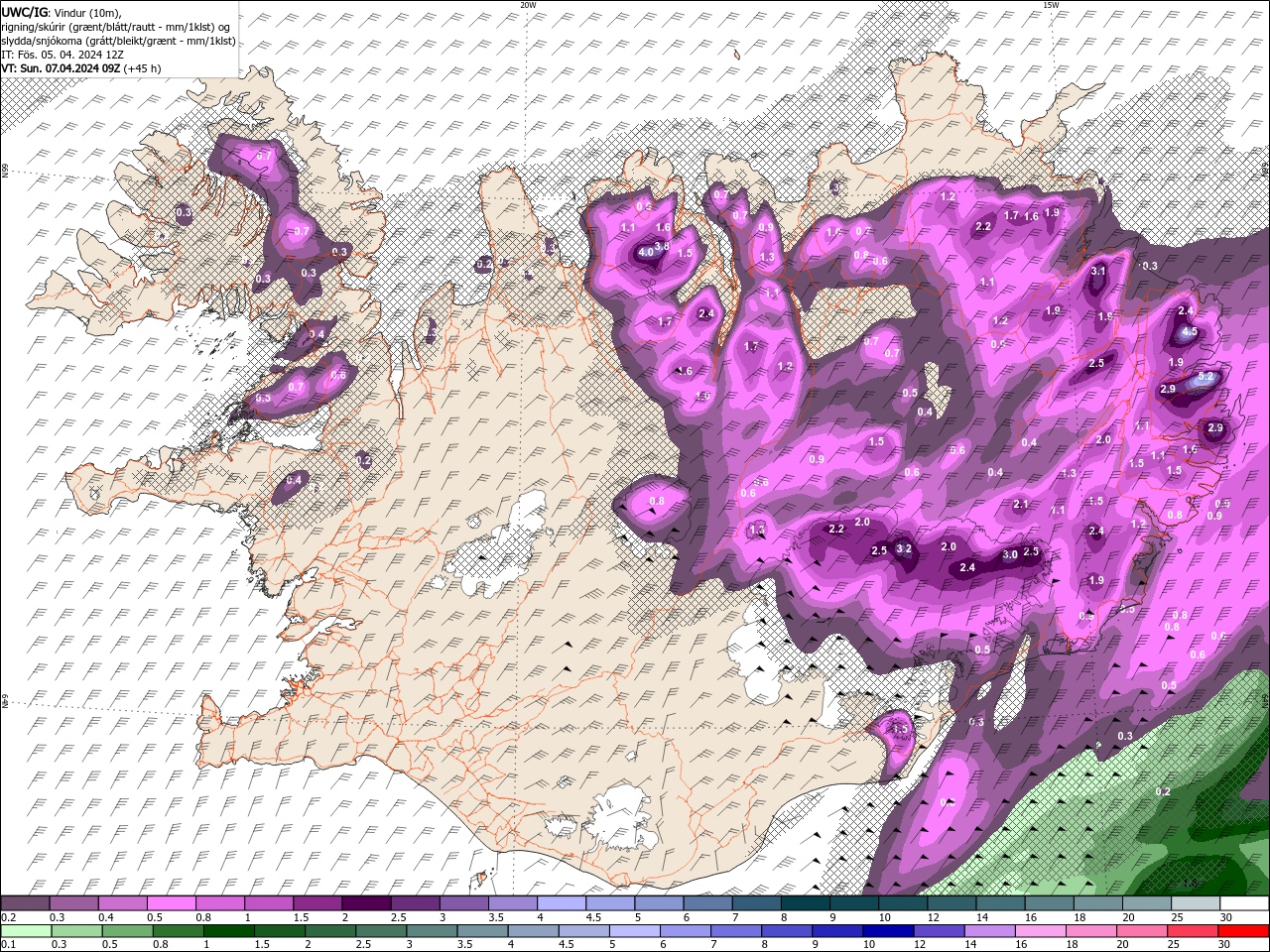The height and width of the screenshot is (952, 1270).
Task: Select the dark mauve 0.2 swatch, top legend row
Action: (25, 903)
